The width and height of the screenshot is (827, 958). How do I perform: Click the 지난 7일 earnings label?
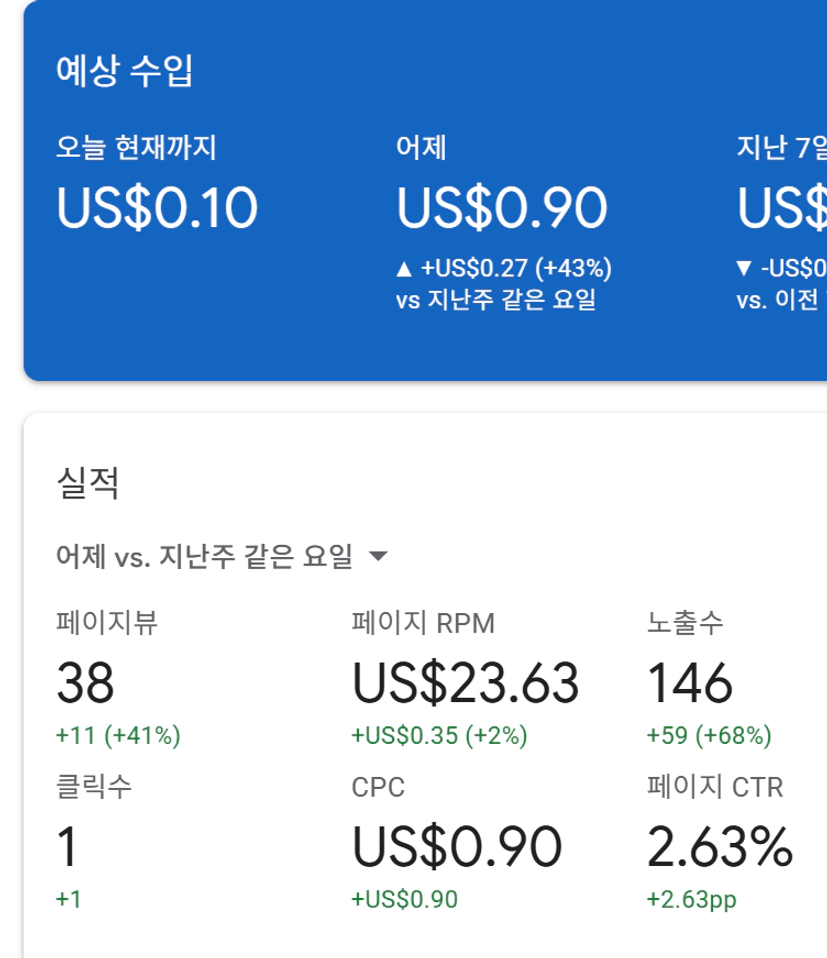[x=781, y=148]
